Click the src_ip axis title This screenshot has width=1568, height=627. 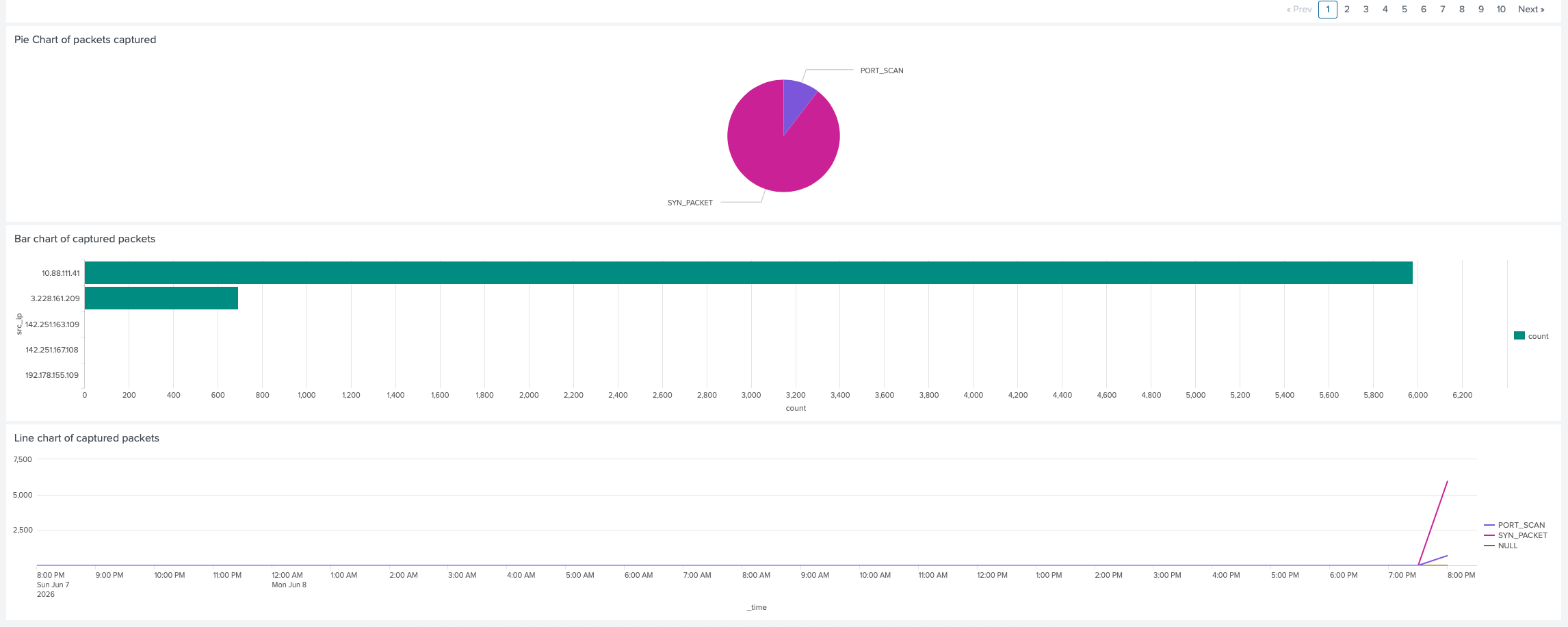pyautogui.click(x=19, y=324)
